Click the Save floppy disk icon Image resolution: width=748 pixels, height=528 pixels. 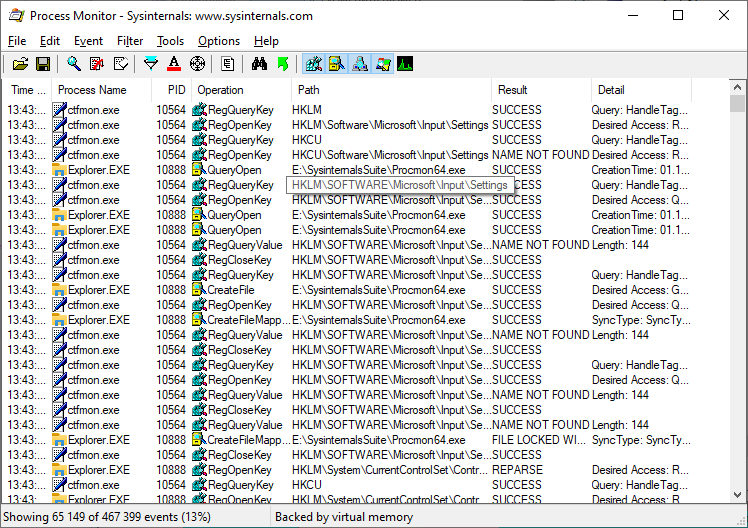(x=43, y=64)
